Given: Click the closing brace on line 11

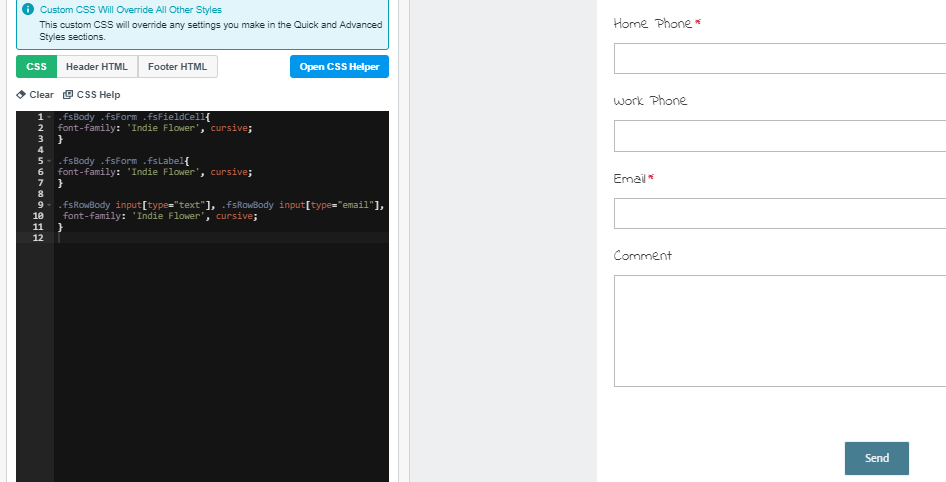Looking at the screenshot, I should coord(60,227).
